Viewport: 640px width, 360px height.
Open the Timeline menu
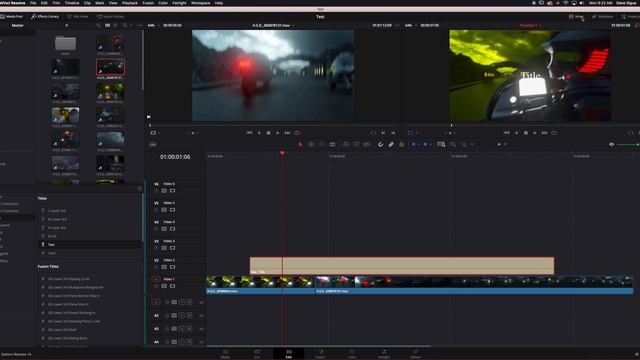pyautogui.click(x=72, y=3)
